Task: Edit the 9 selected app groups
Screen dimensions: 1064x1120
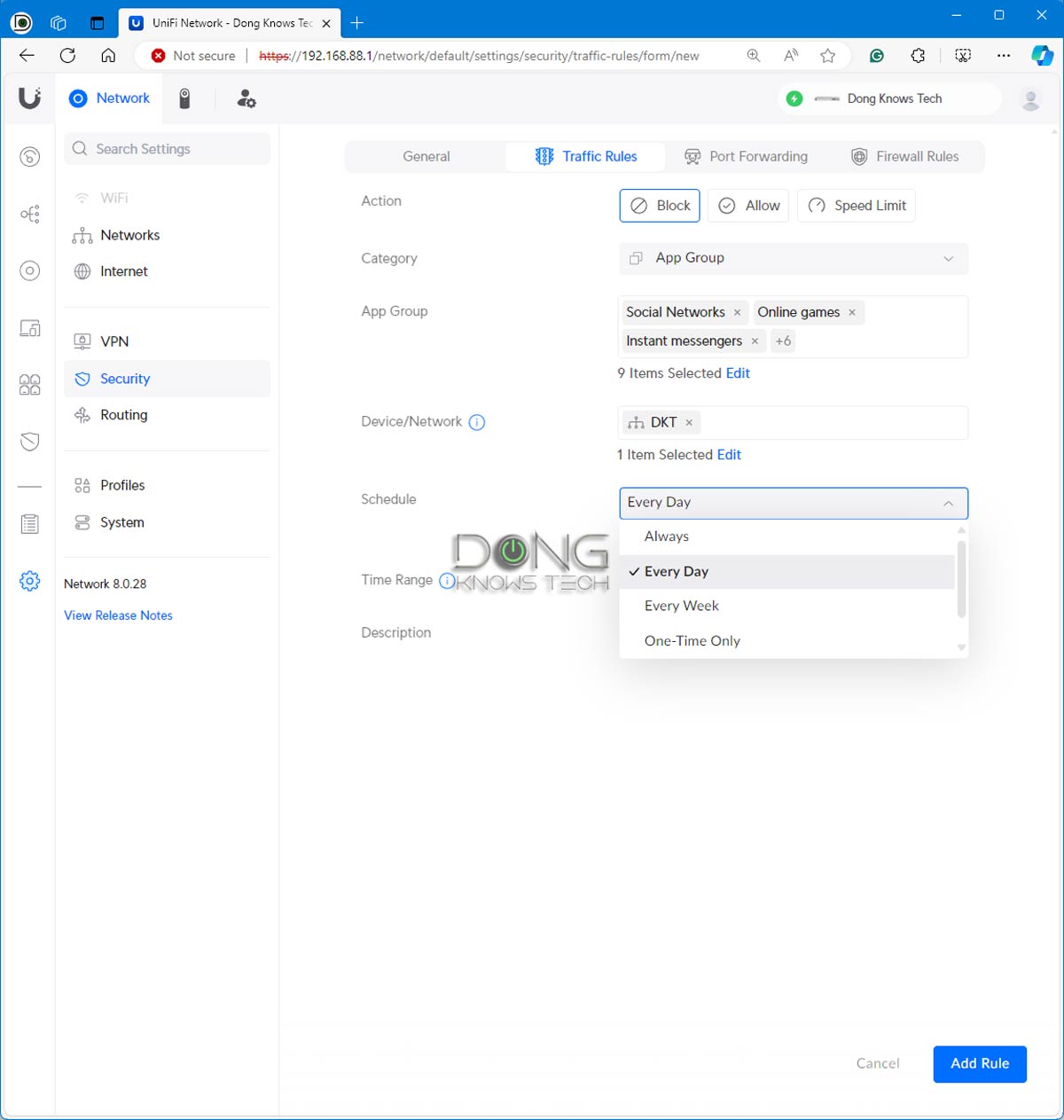Action: tap(738, 373)
